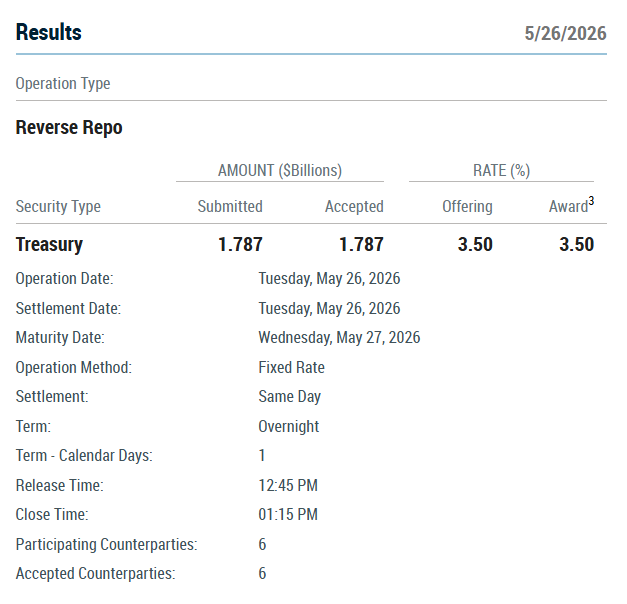Click the RATE (%) column group header
This screenshot has width=627, height=604.
[501, 170]
